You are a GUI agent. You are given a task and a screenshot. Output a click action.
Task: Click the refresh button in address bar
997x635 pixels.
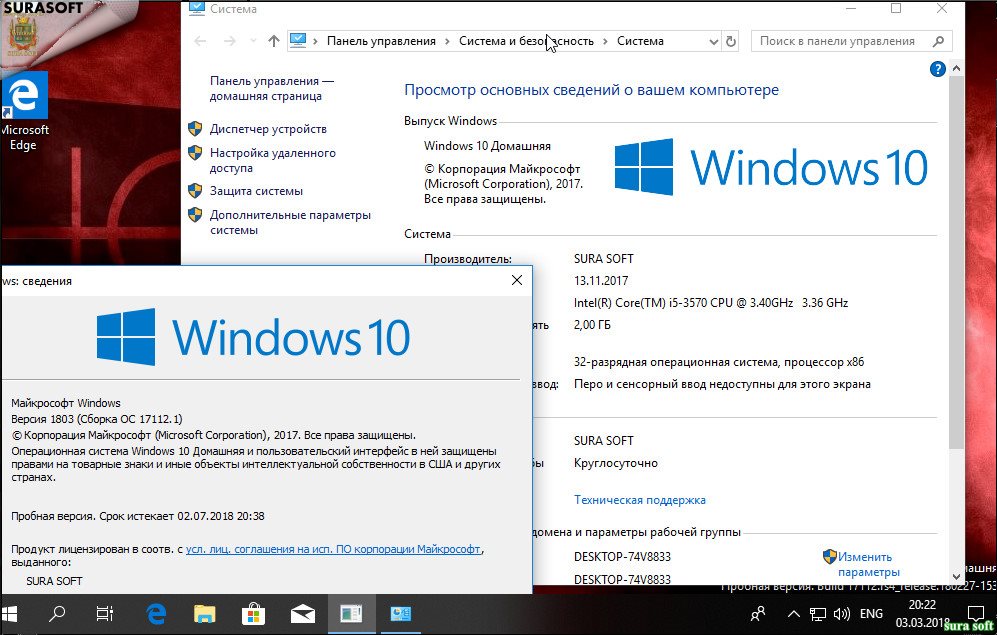(731, 41)
